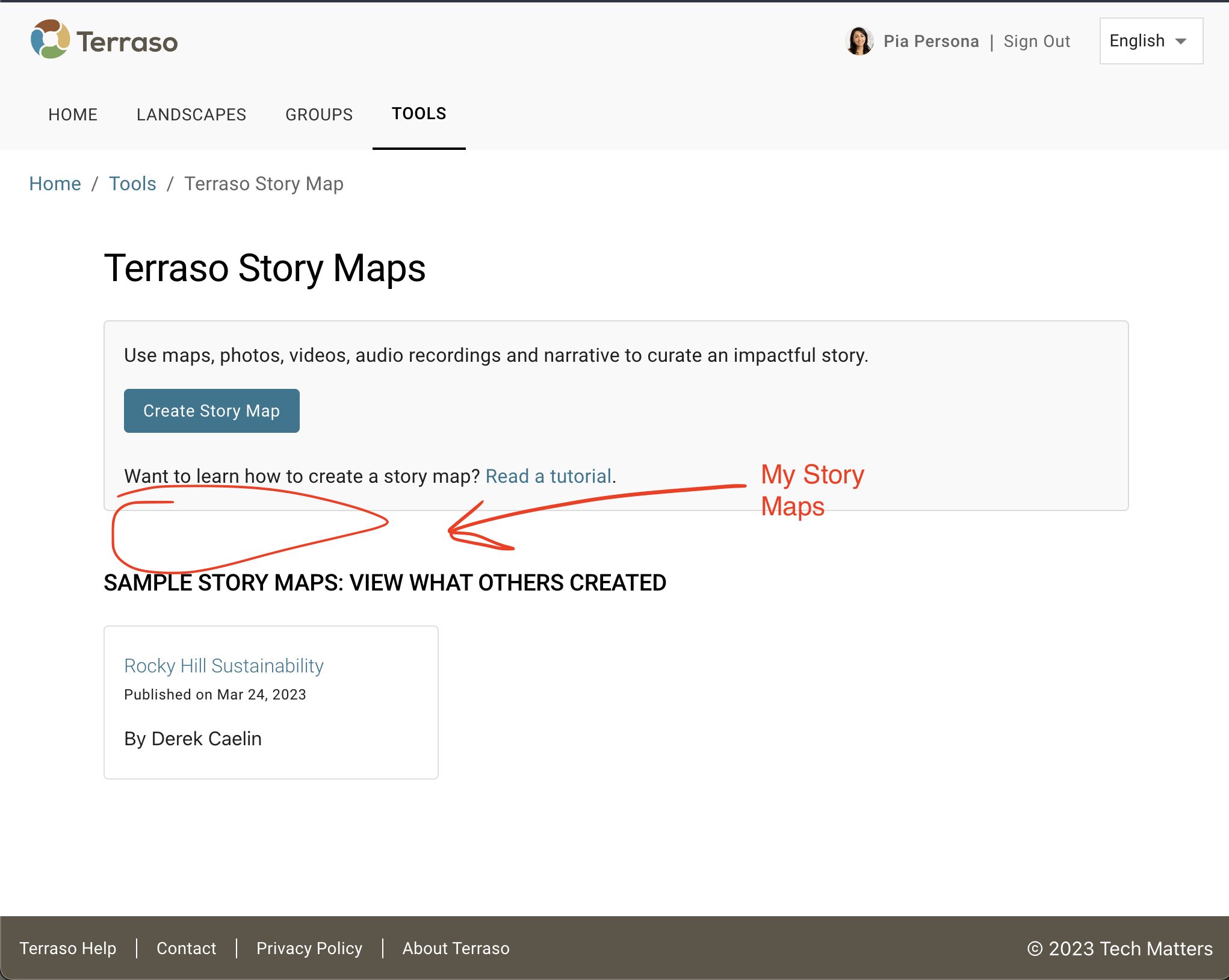
Task: Switch to the HOME tab
Action: (72, 114)
